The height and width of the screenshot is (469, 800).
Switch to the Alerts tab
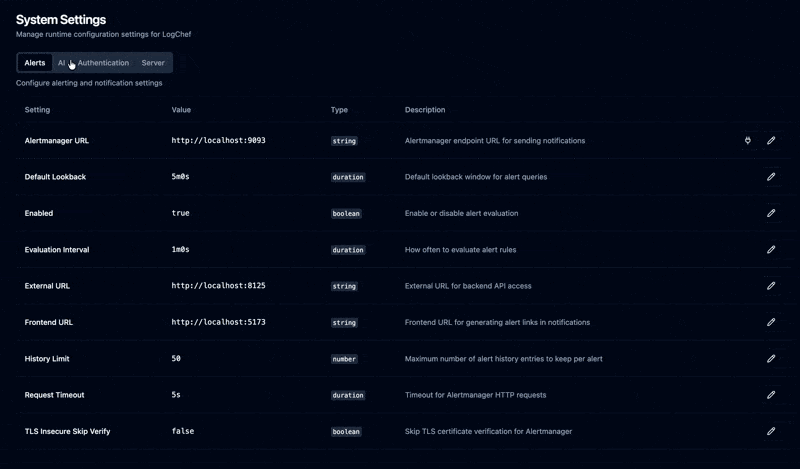point(35,63)
